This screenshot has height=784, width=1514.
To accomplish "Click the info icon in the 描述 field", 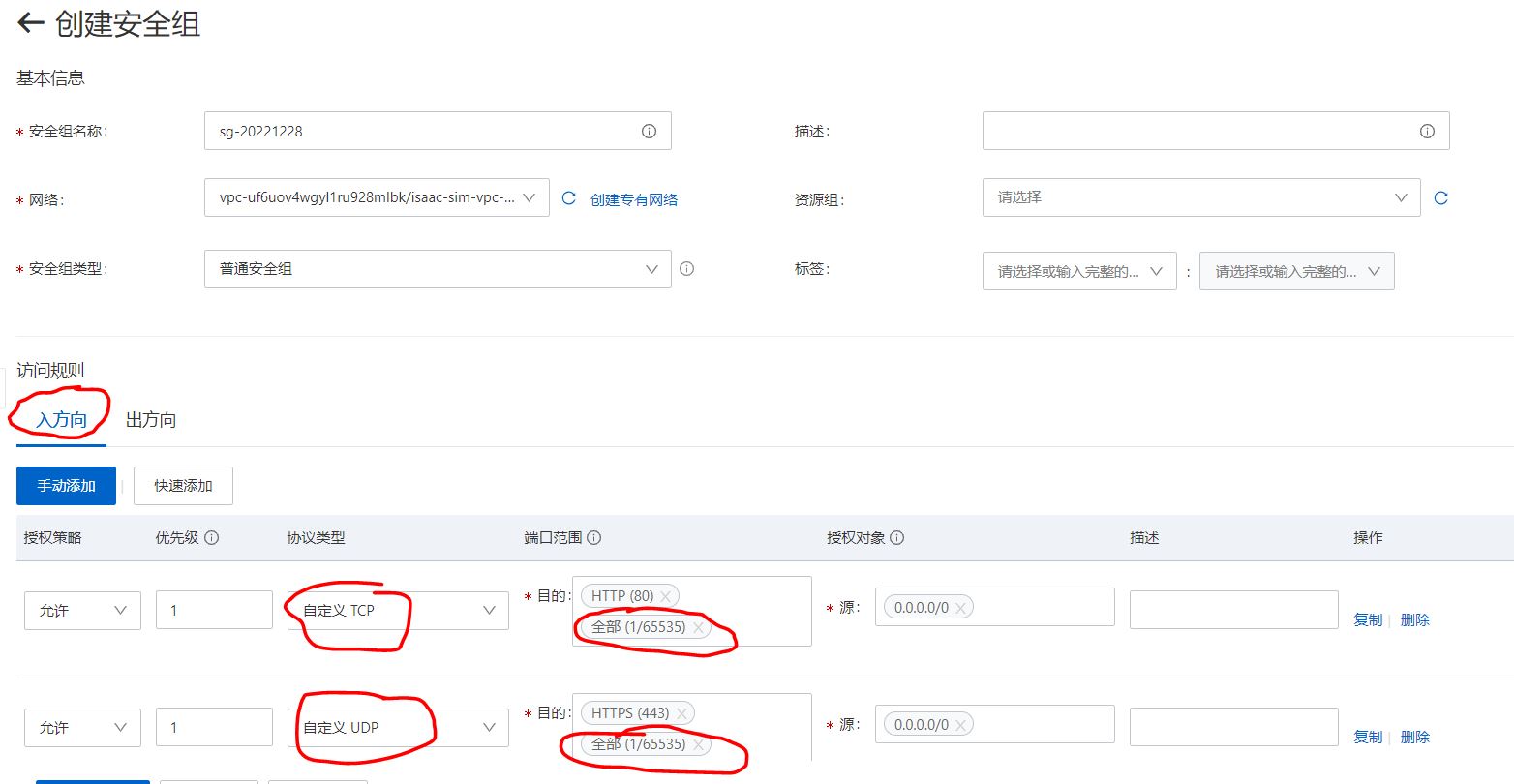I will click(x=1427, y=131).
